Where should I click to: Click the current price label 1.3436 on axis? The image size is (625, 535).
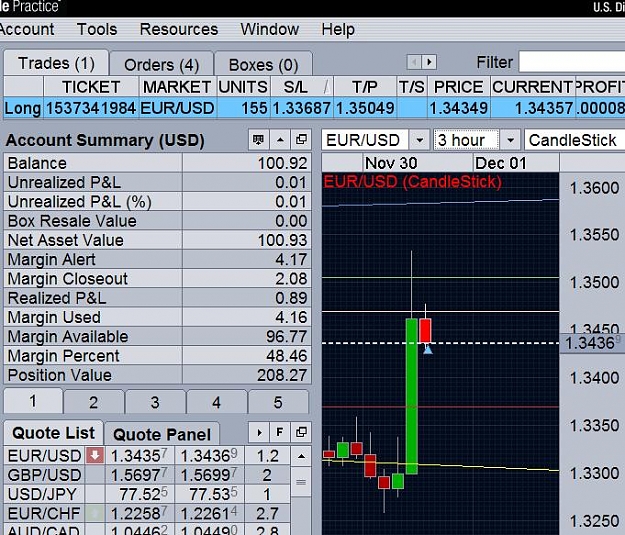click(592, 343)
